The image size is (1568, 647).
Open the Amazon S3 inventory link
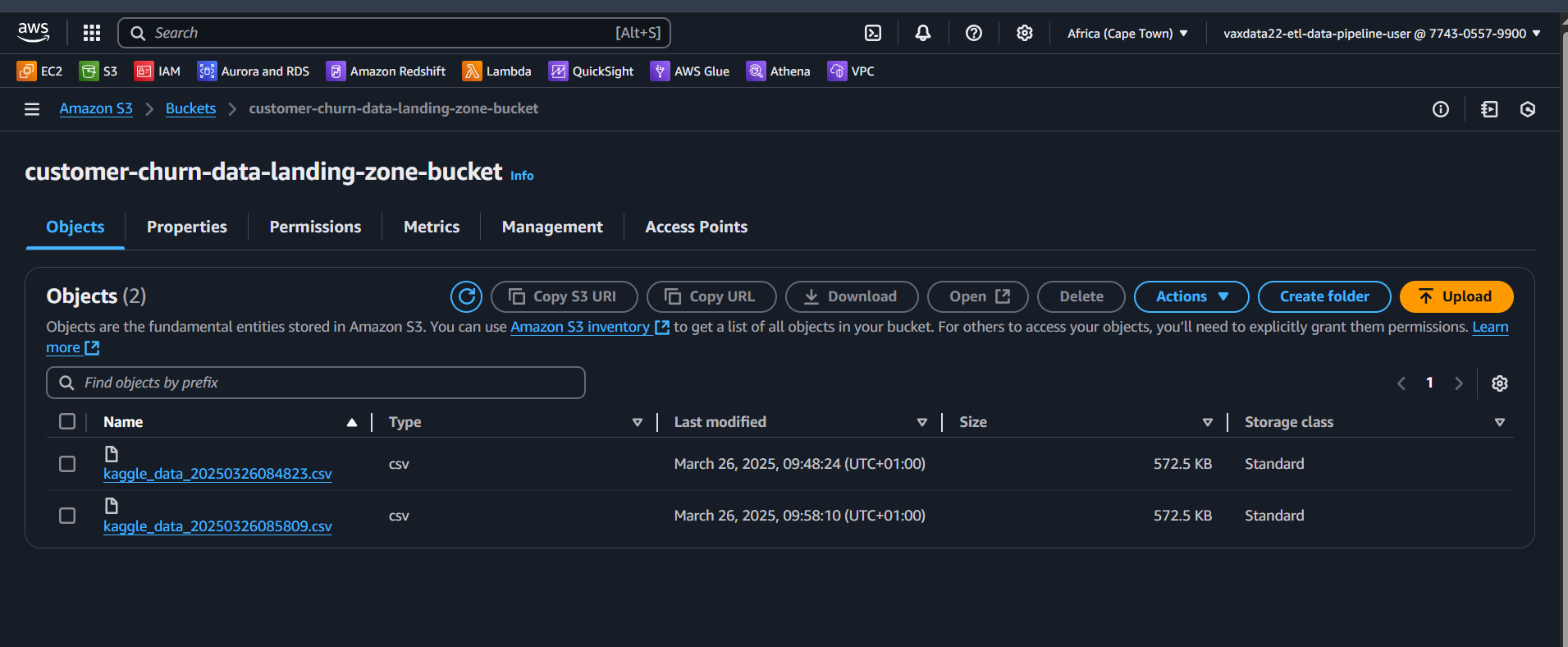[x=590, y=327]
